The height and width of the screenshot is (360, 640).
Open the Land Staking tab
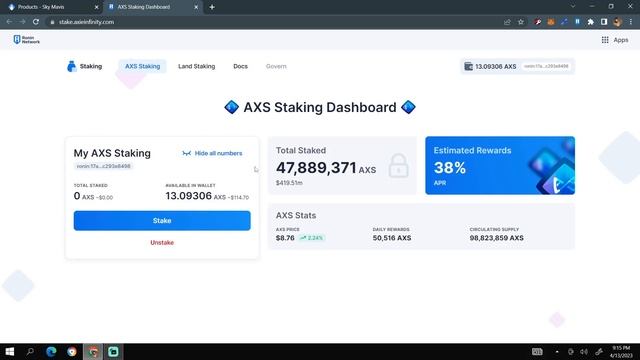tap(196, 66)
